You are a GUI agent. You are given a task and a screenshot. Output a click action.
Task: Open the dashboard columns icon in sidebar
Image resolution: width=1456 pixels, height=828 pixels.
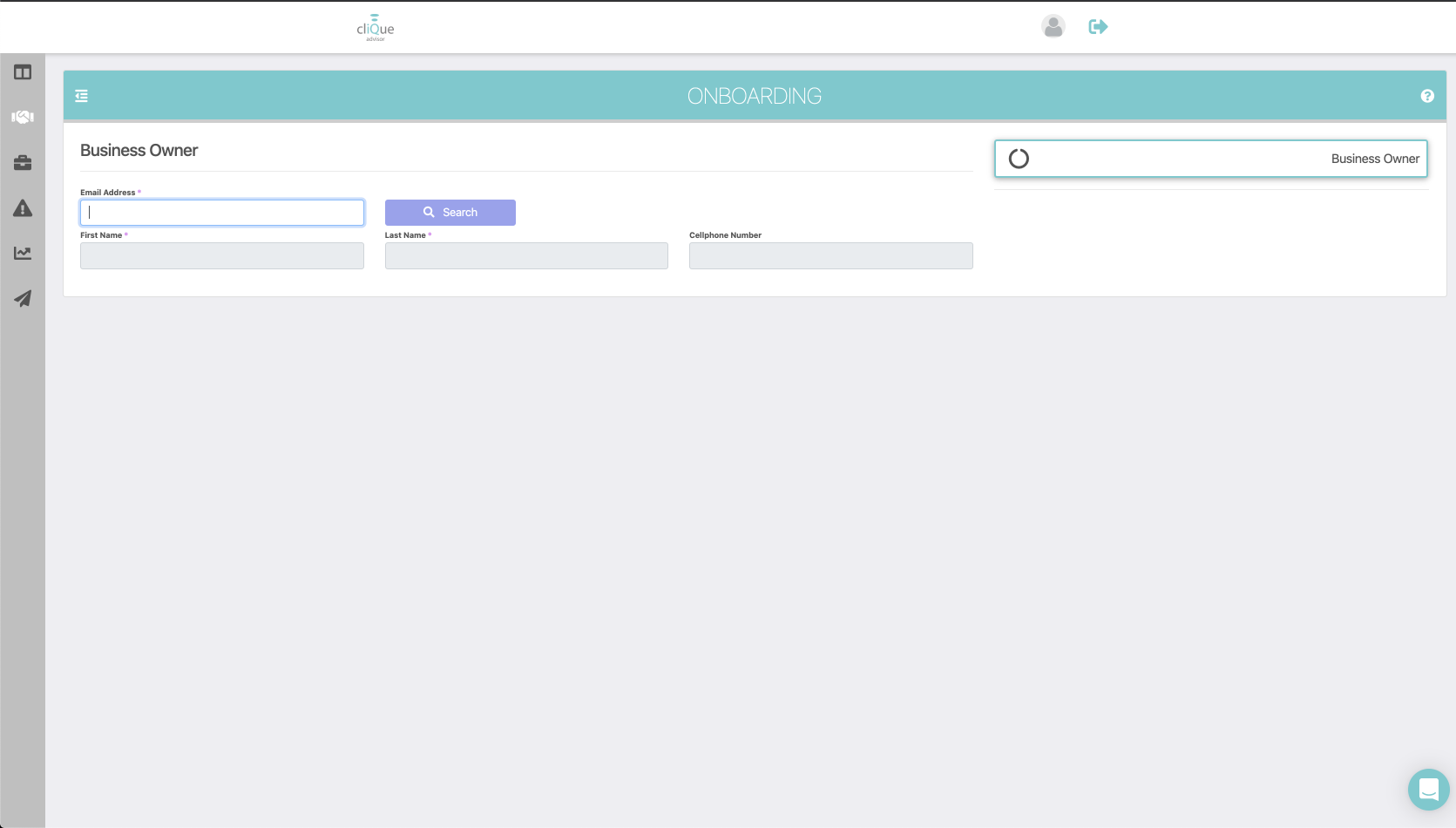coord(23,72)
